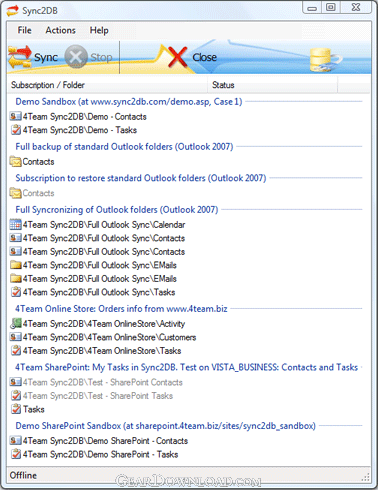Click the red X Close icon
This screenshot has height=490, width=378.
(177, 57)
